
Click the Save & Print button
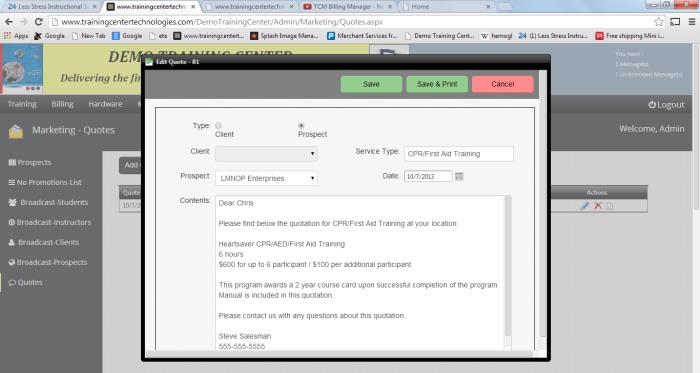(437, 84)
